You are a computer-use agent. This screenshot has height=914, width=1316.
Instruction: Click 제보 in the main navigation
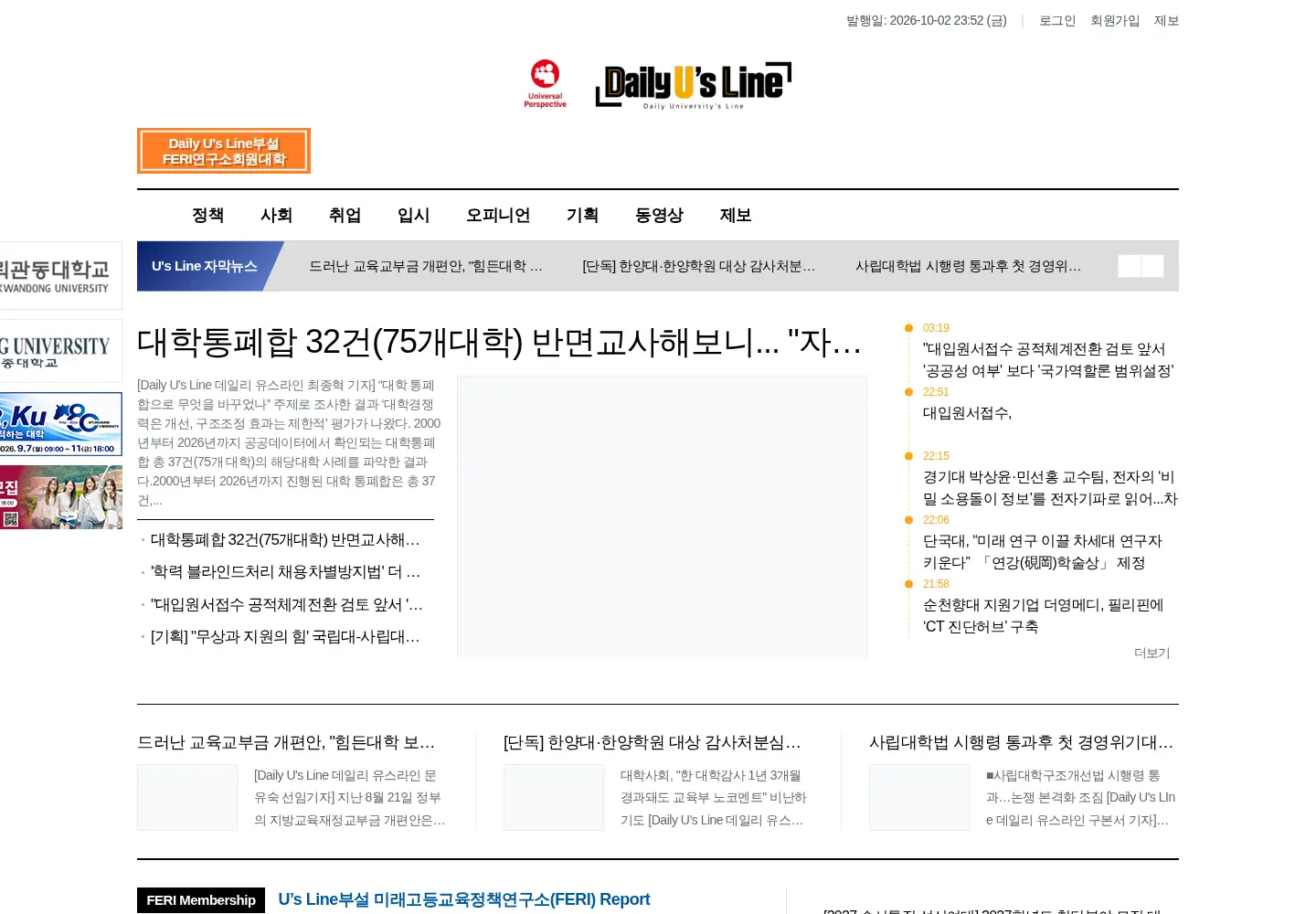[736, 216]
